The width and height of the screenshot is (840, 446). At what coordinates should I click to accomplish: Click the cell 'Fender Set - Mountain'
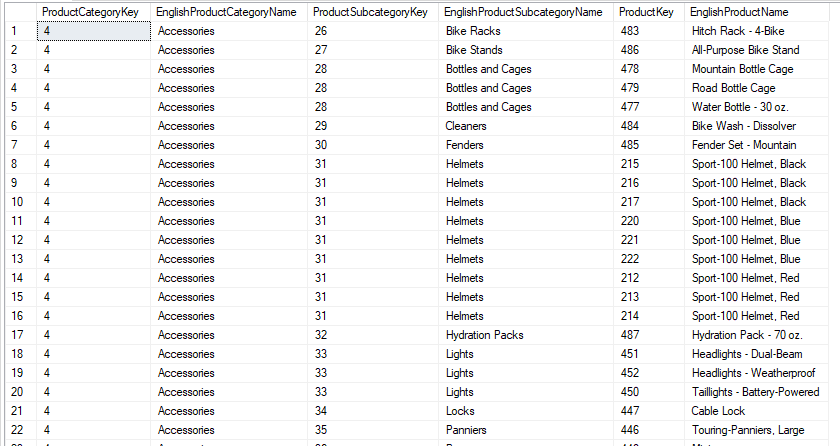(x=756, y=145)
